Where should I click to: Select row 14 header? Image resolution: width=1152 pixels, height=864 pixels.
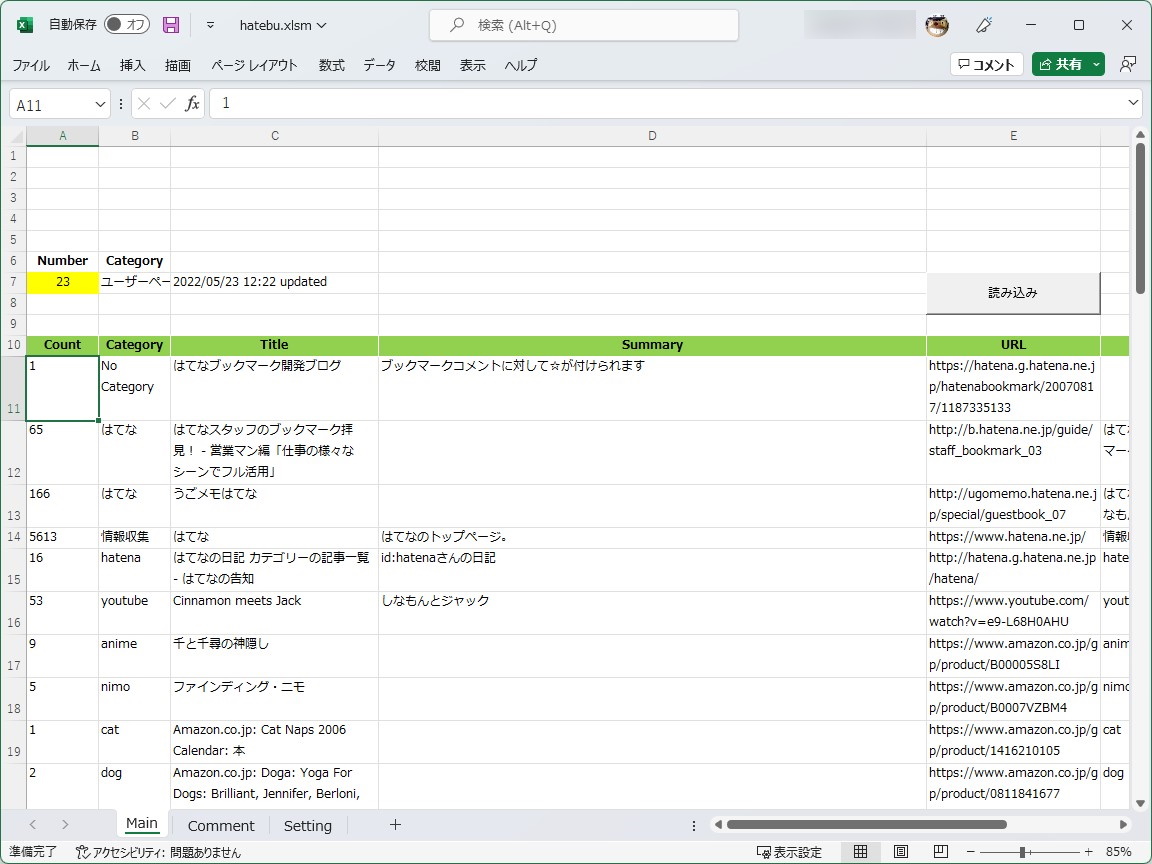[13, 537]
